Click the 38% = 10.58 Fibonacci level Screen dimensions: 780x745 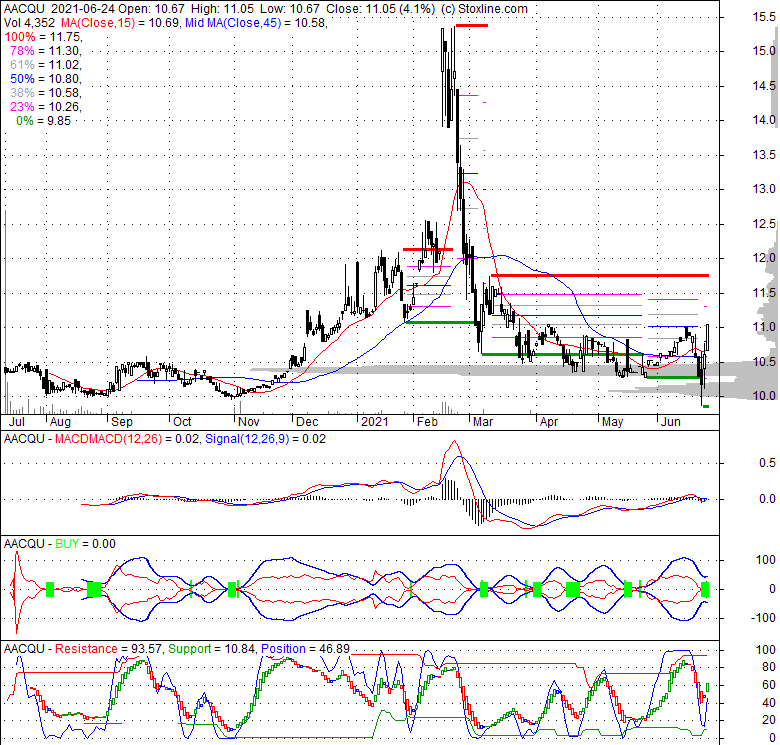click(x=45, y=93)
